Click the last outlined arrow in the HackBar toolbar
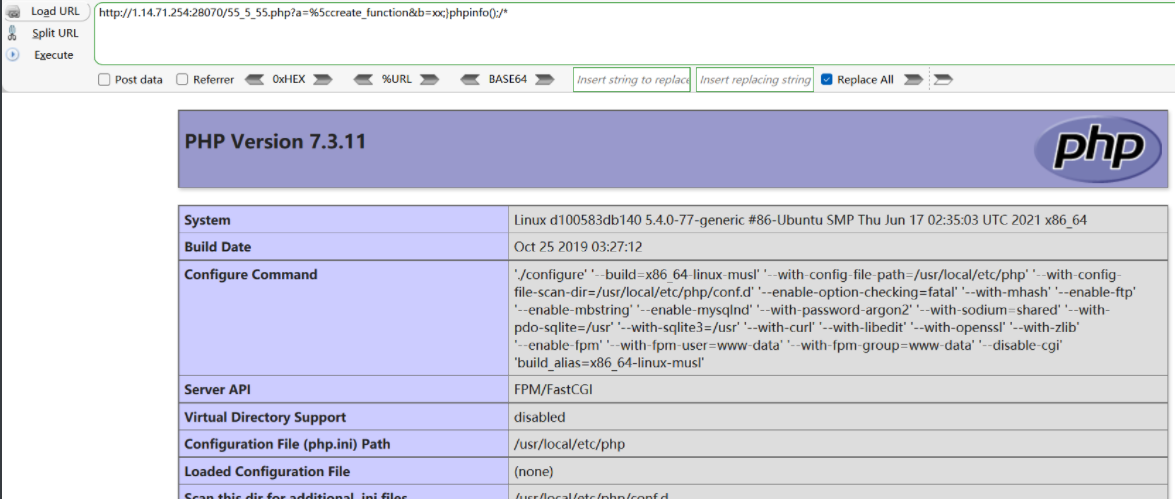The height and width of the screenshot is (499, 1175). click(x=944, y=79)
